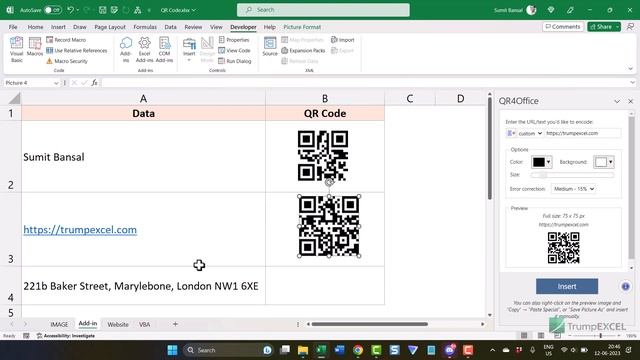The height and width of the screenshot is (360, 640).
Task: Expand the formula bar
Action: click(x=632, y=82)
